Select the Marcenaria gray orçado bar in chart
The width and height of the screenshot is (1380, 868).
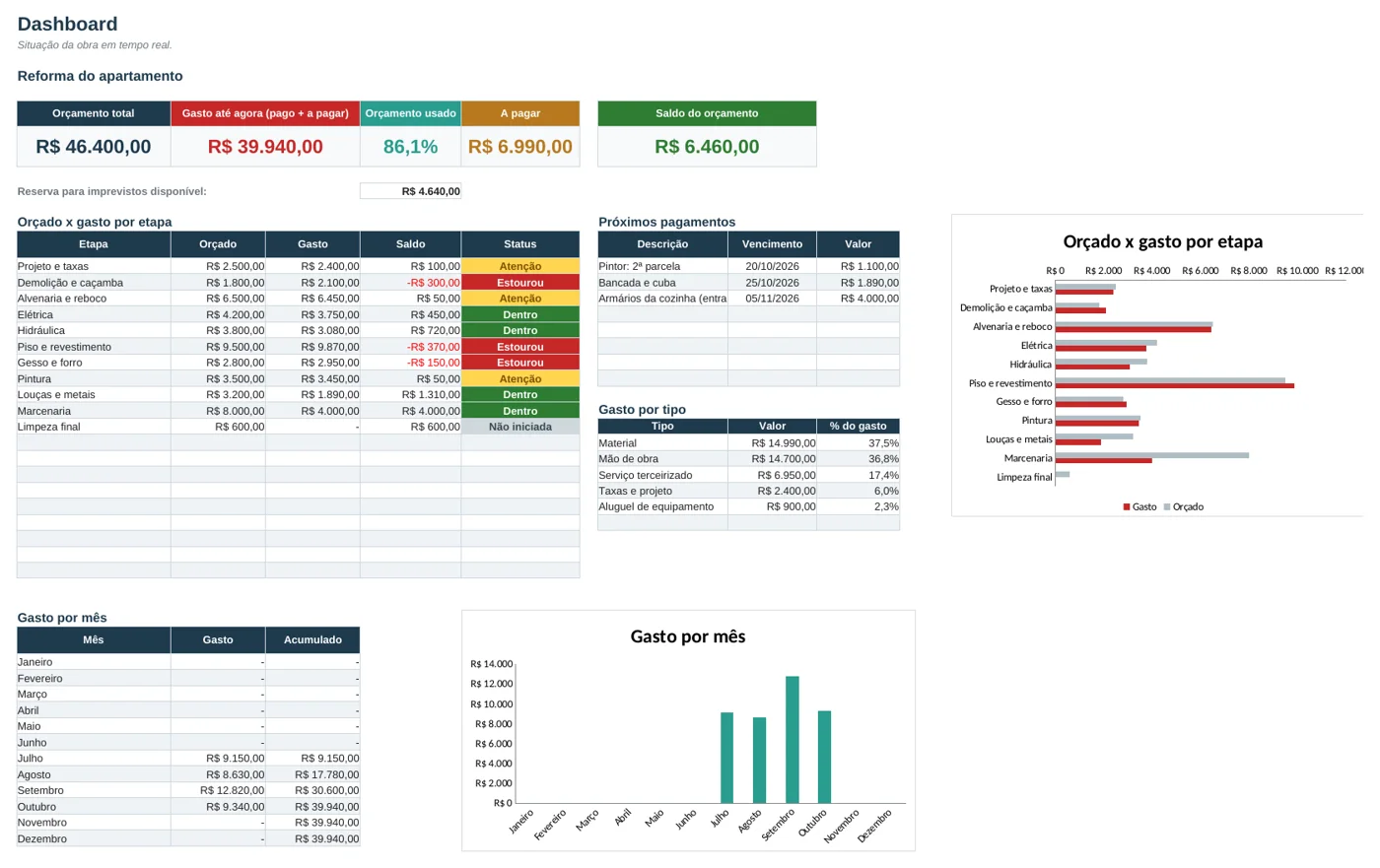(x=1152, y=455)
